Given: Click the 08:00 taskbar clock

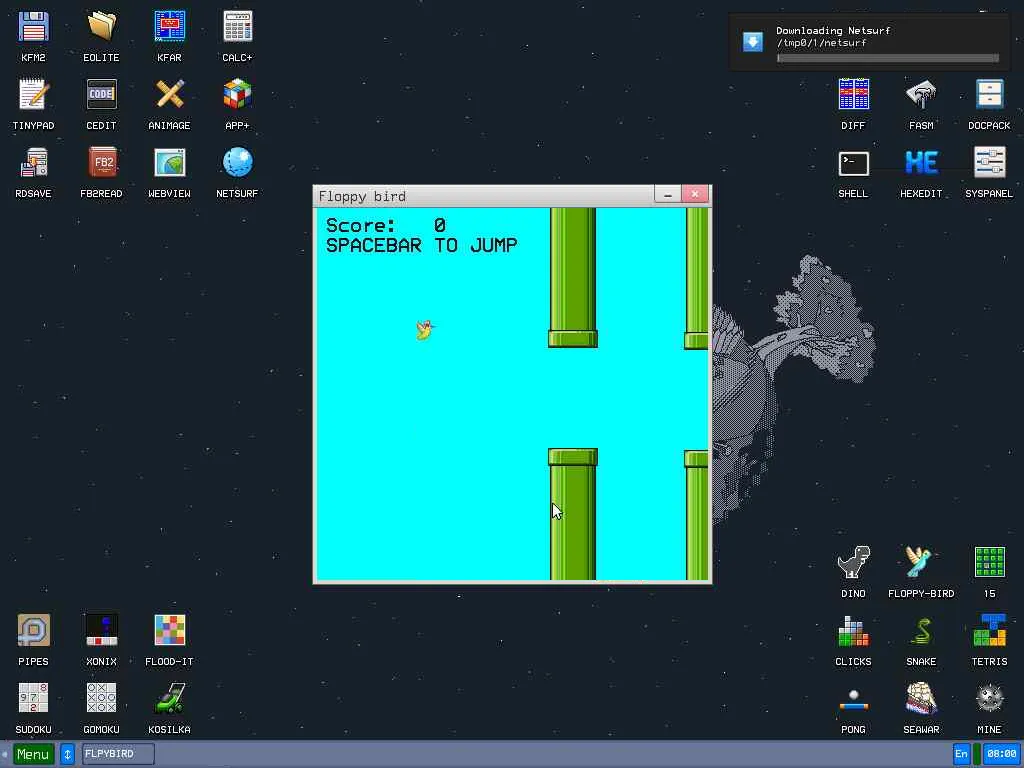Looking at the screenshot, I should coord(1001,754).
